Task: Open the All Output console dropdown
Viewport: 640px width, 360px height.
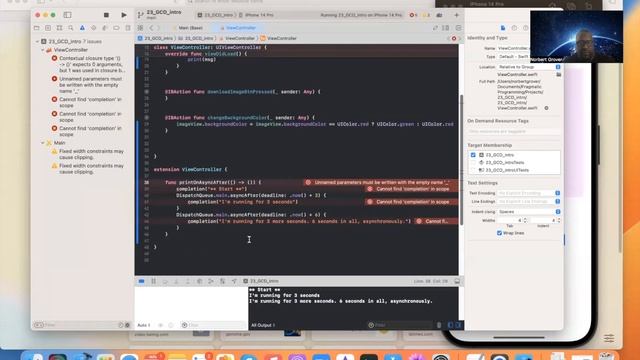Action: (263, 325)
